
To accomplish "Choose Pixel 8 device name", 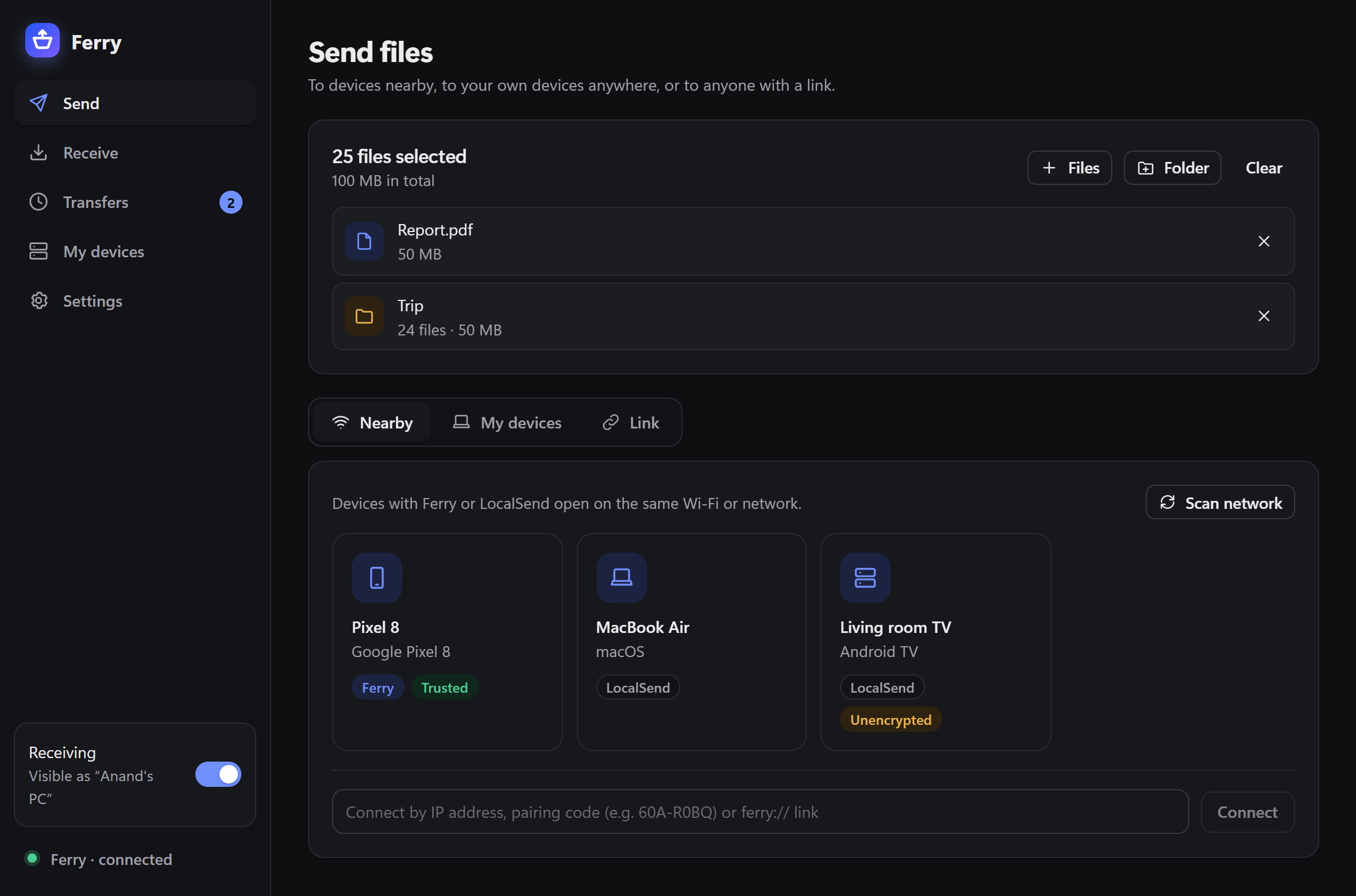I will [375, 627].
